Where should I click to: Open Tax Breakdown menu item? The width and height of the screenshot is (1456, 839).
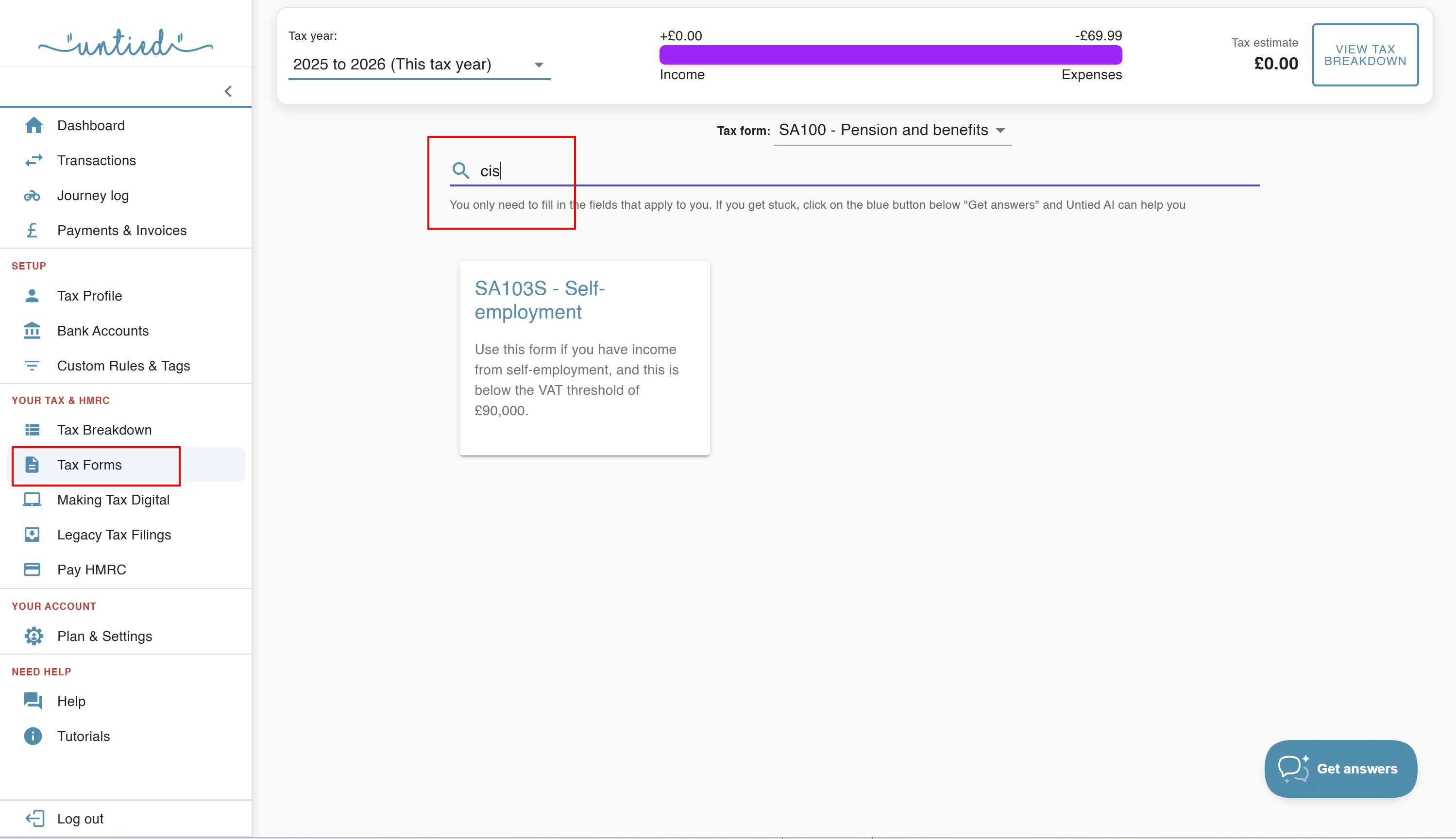coord(104,430)
